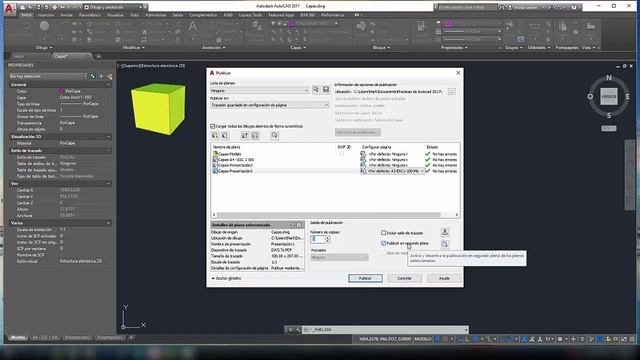Click the ViewCube top face
The image size is (640, 360).
pos(609,97)
